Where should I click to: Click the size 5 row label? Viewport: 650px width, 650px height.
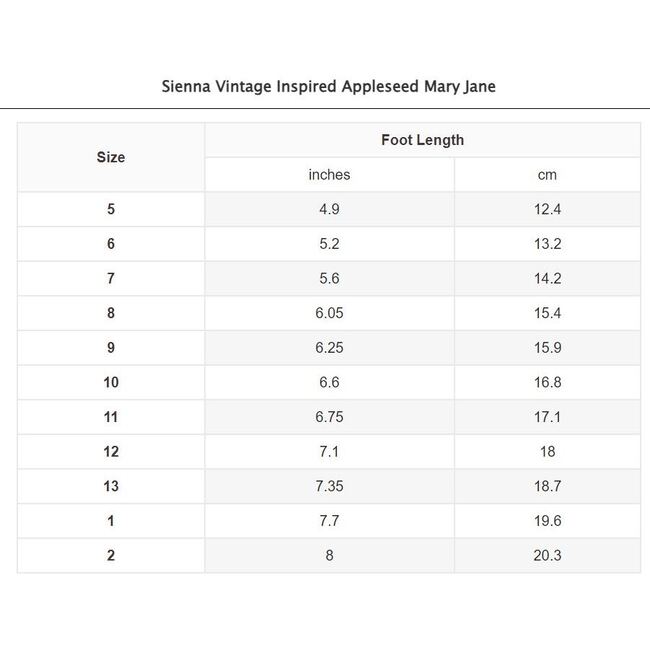111,209
